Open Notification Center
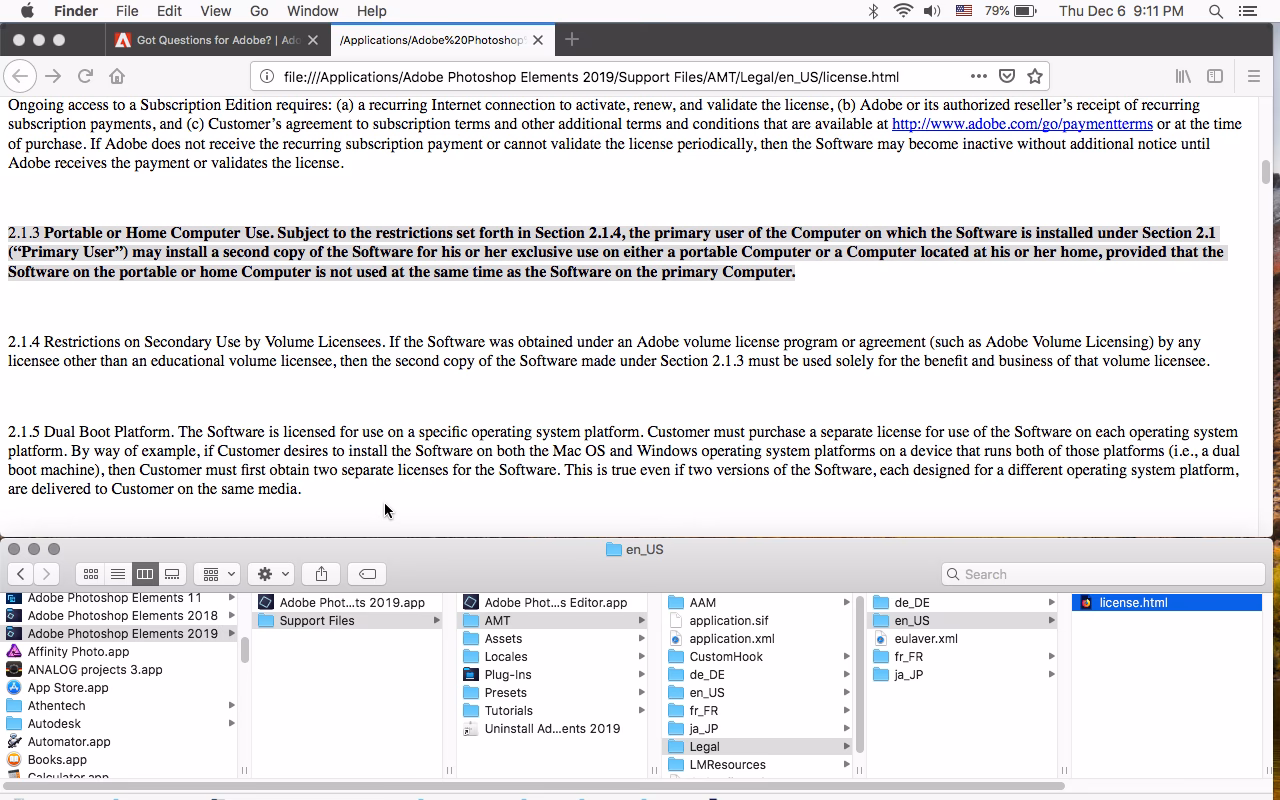The image size is (1280, 800). [x=1247, y=11]
